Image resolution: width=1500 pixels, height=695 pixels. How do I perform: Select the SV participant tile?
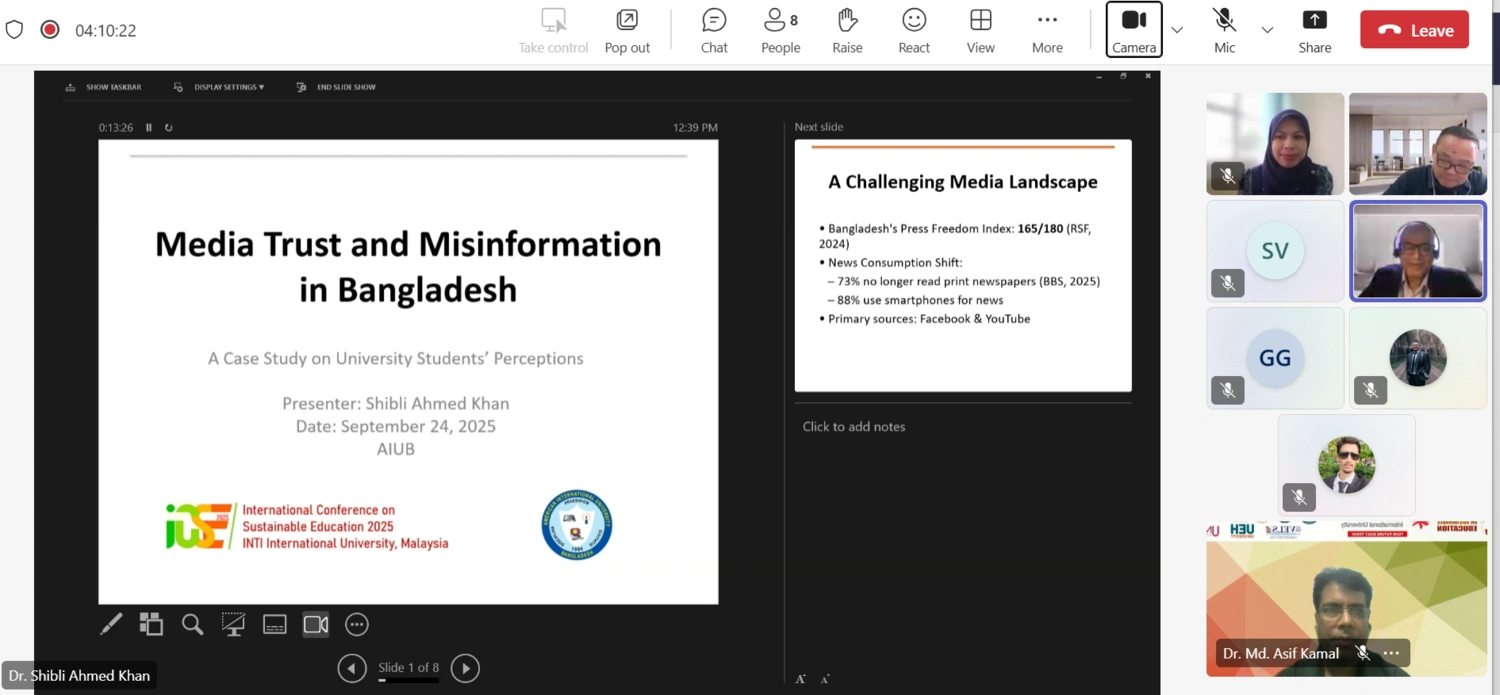coord(1275,251)
